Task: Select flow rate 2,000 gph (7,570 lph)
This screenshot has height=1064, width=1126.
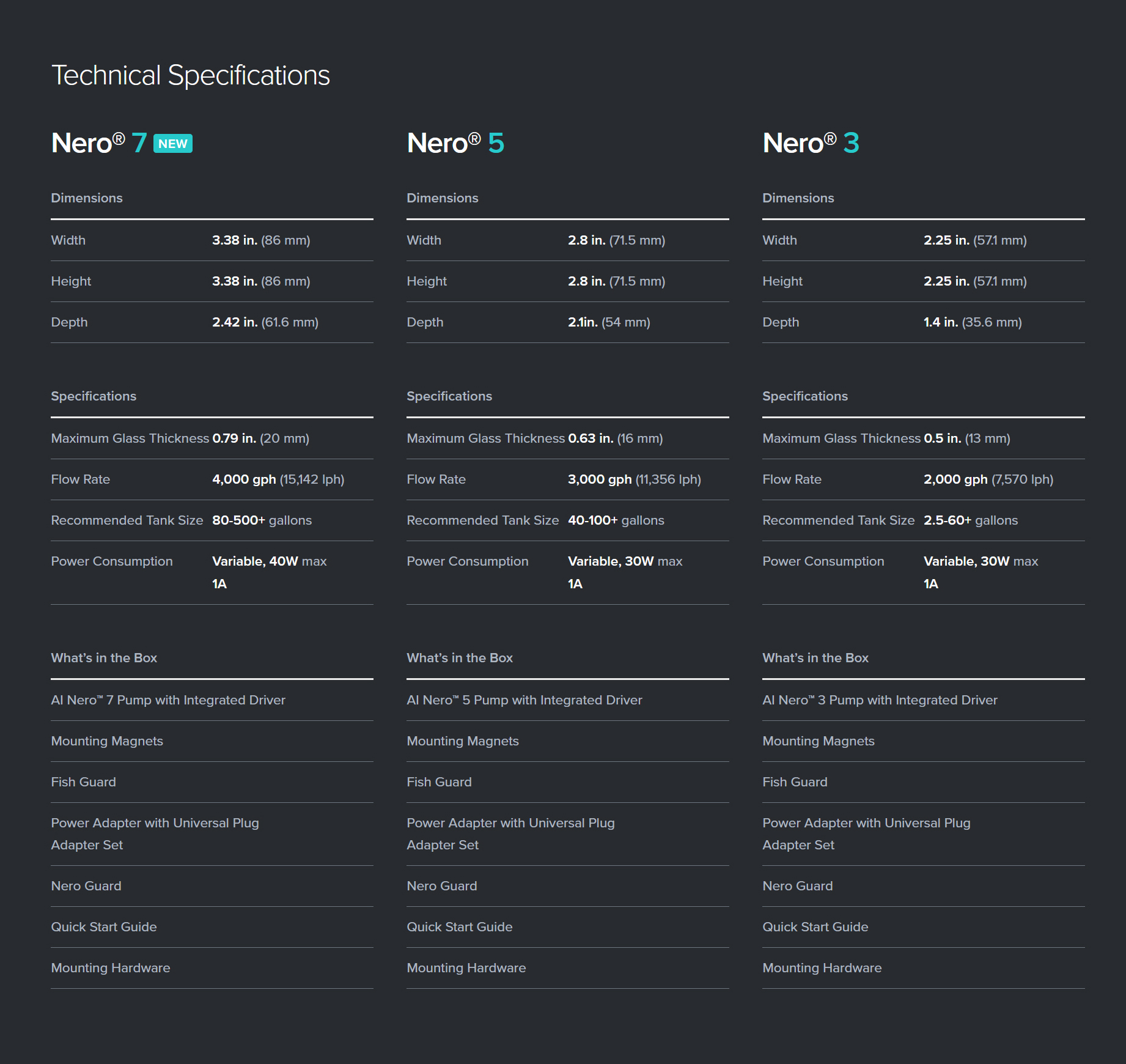Action: click(988, 479)
